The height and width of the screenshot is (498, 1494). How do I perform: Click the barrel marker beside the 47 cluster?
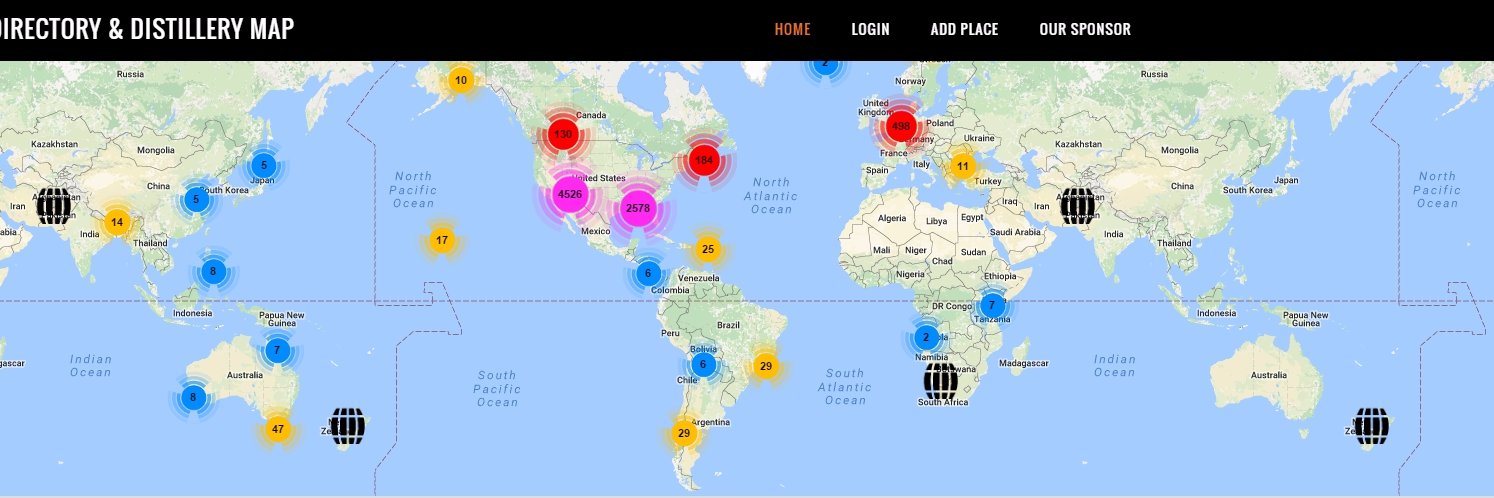click(348, 426)
